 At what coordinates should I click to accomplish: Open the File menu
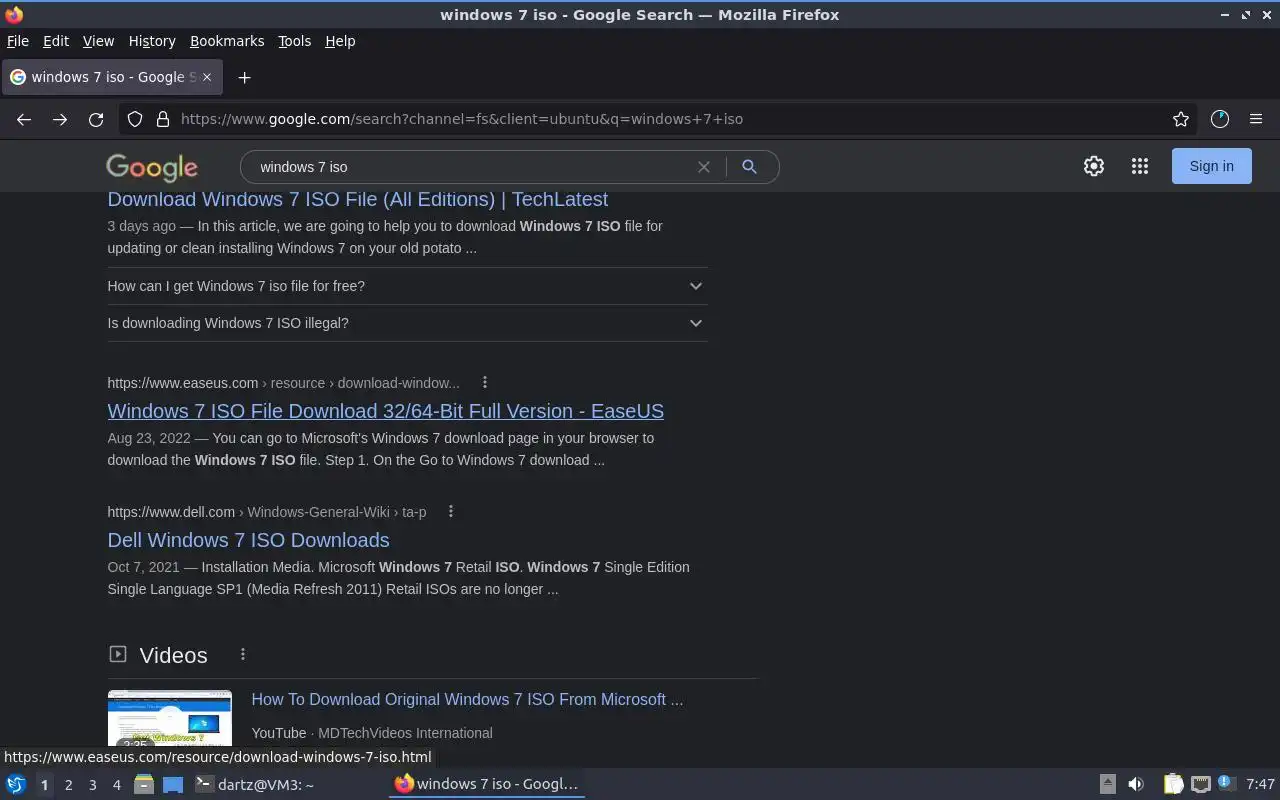pyautogui.click(x=18, y=41)
